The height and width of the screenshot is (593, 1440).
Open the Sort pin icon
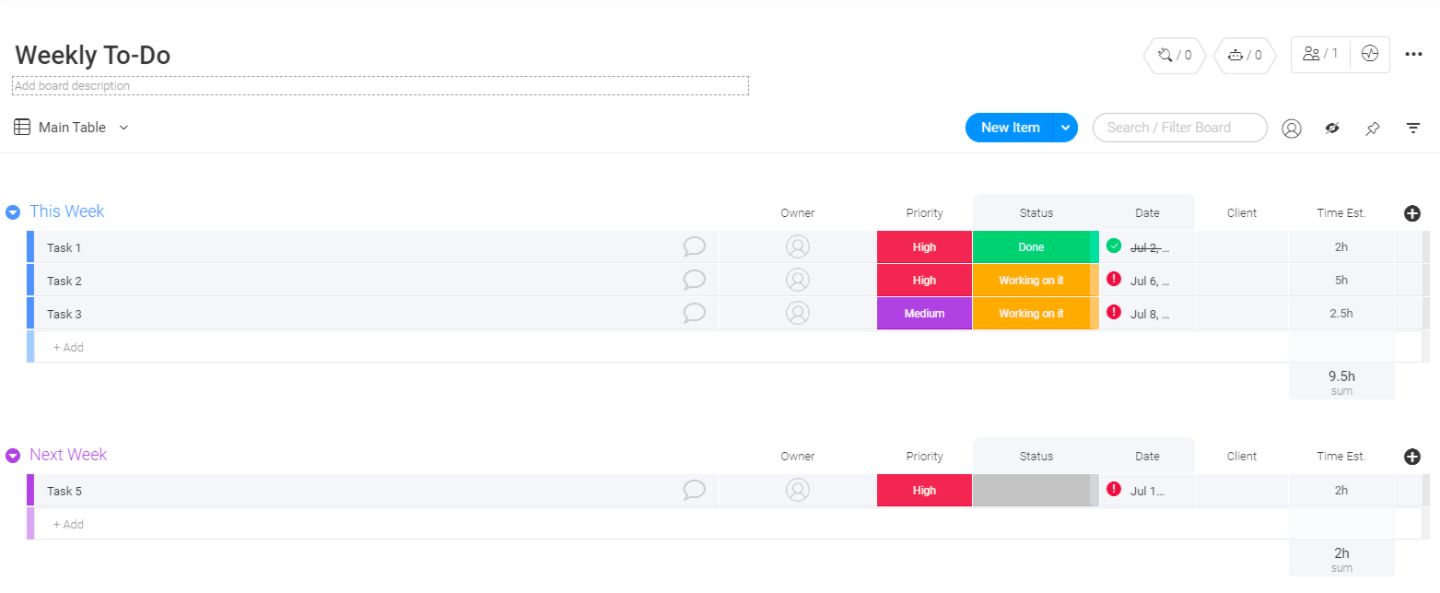tap(1372, 128)
